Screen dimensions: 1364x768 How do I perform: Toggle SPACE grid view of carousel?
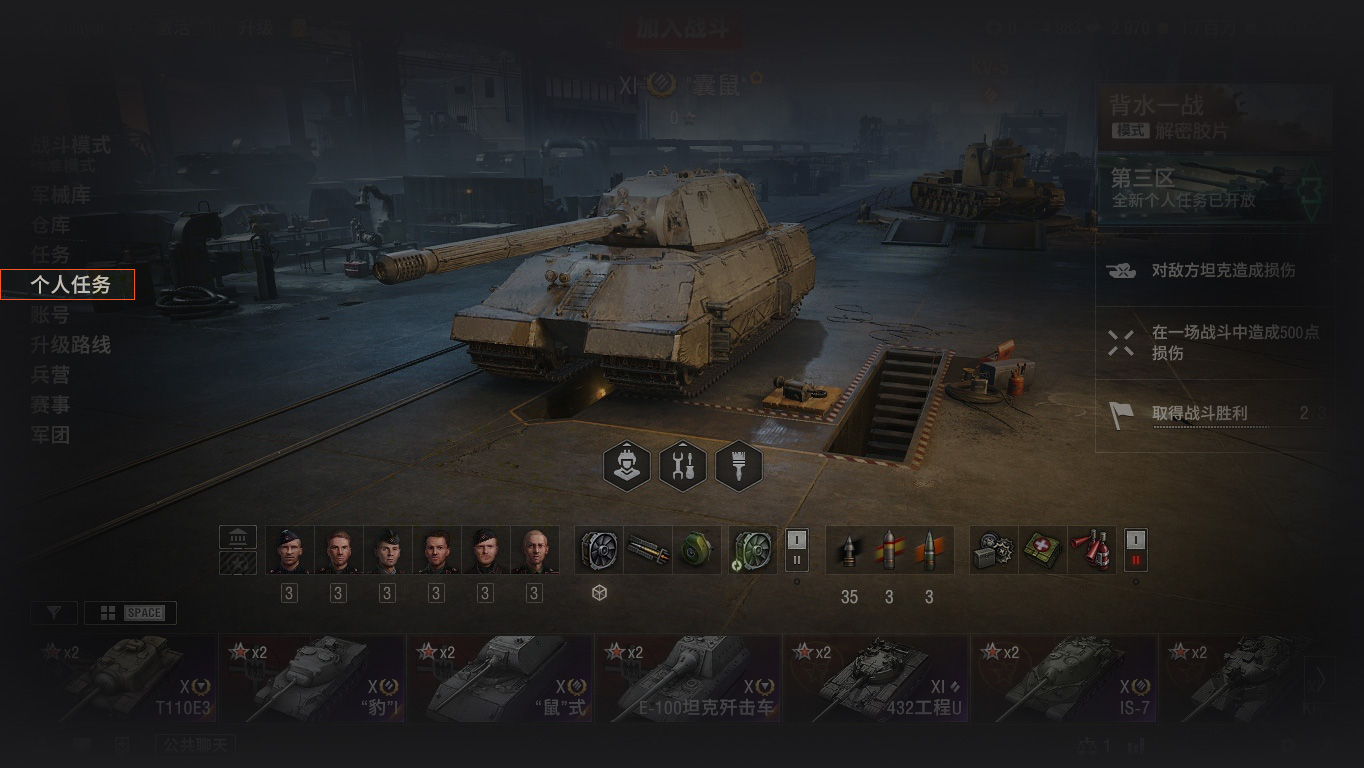131,613
